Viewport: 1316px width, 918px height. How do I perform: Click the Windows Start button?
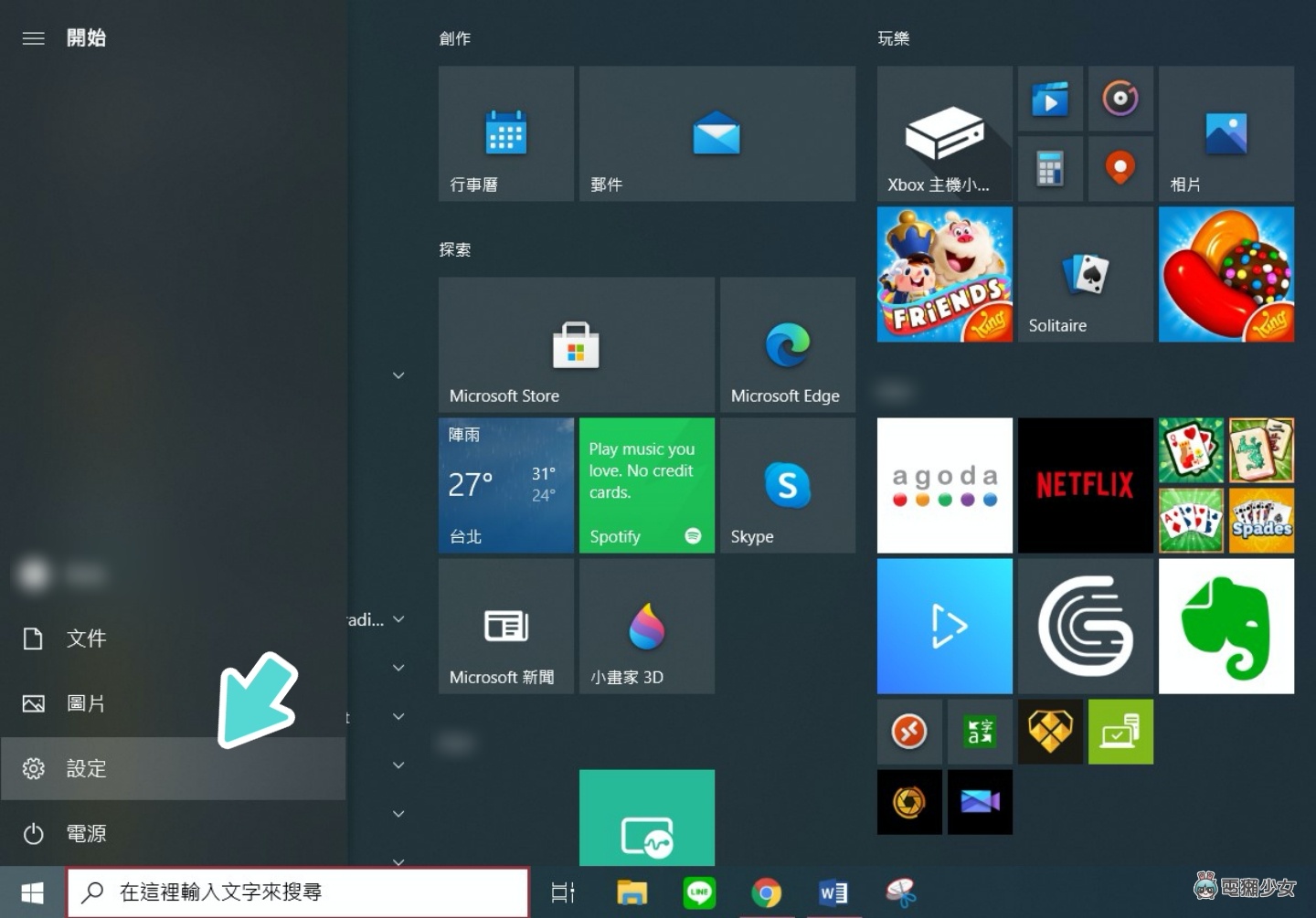click(x=33, y=892)
